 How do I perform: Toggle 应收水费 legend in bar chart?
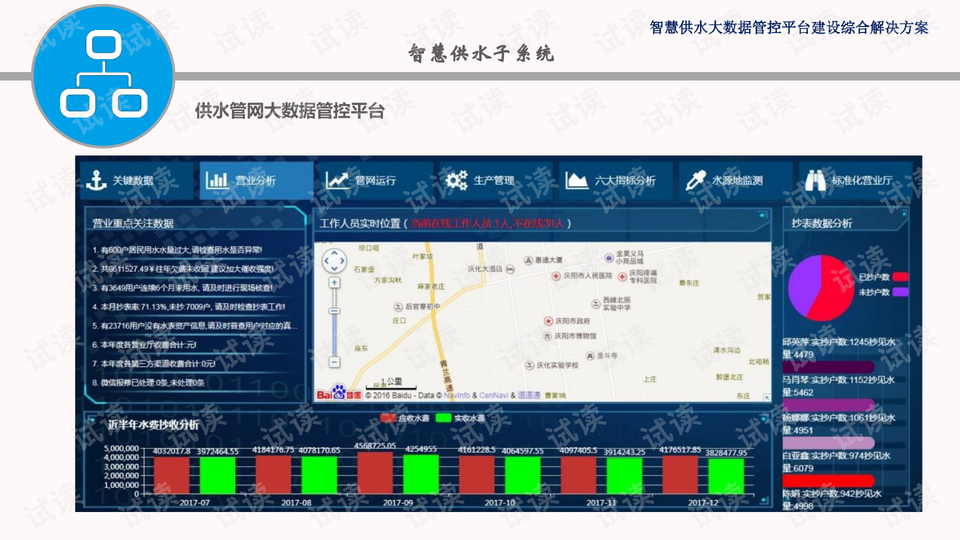pyautogui.click(x=405, y=418)
